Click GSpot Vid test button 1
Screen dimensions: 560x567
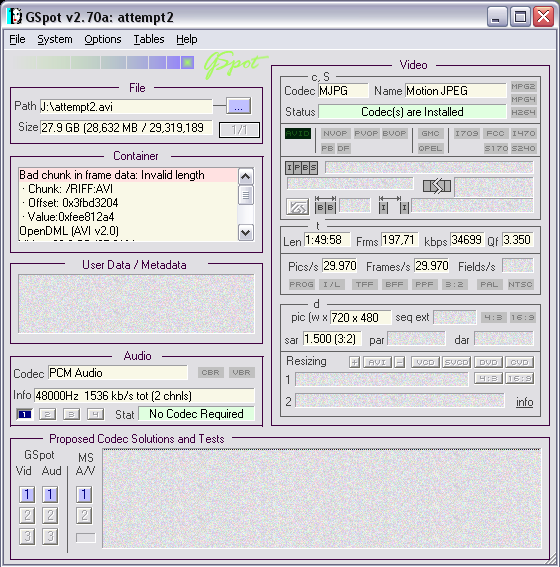pos(27,494)
